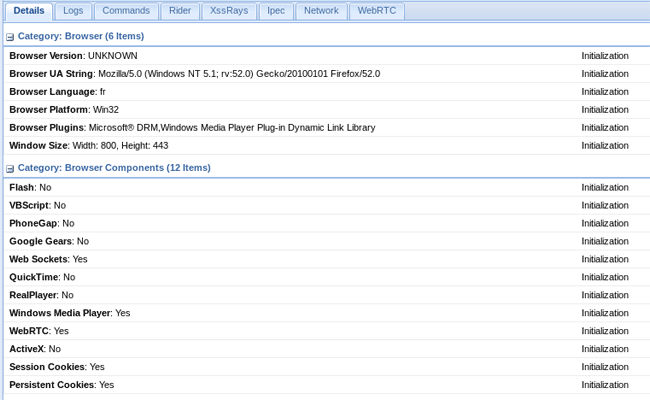The height and width of the screenshot is (400, 650).
Task: Select the Persistent Cookies: Yes row
Action: point(327,385)
